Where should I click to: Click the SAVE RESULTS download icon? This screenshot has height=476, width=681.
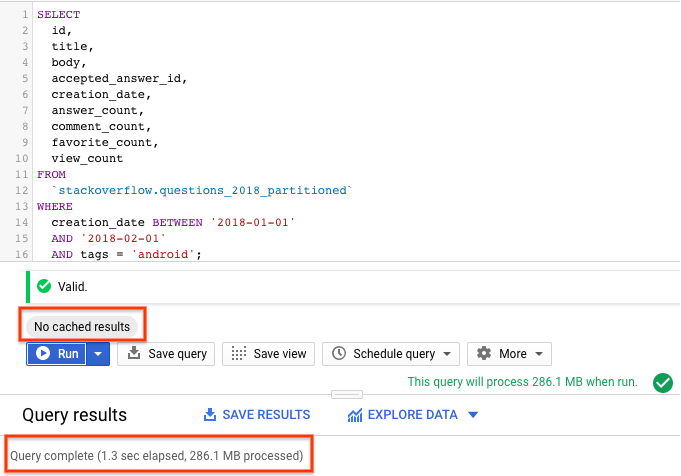pyautogui.click(x=210, y=415)
